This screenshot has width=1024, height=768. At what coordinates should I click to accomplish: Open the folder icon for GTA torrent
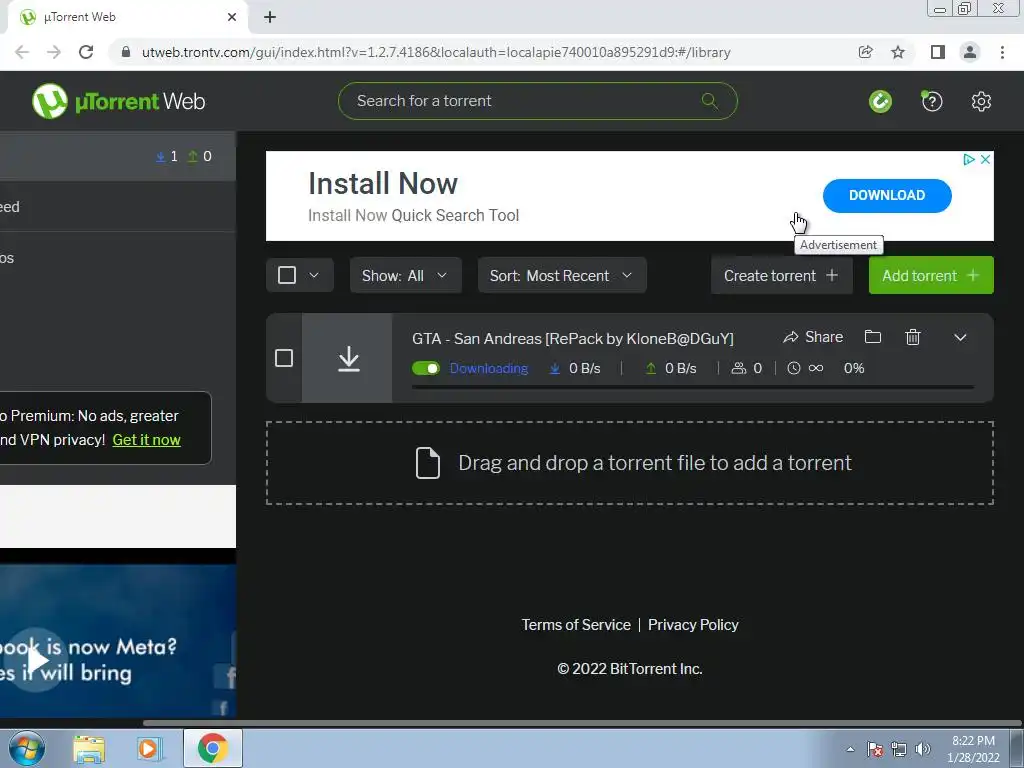[872, 337]
